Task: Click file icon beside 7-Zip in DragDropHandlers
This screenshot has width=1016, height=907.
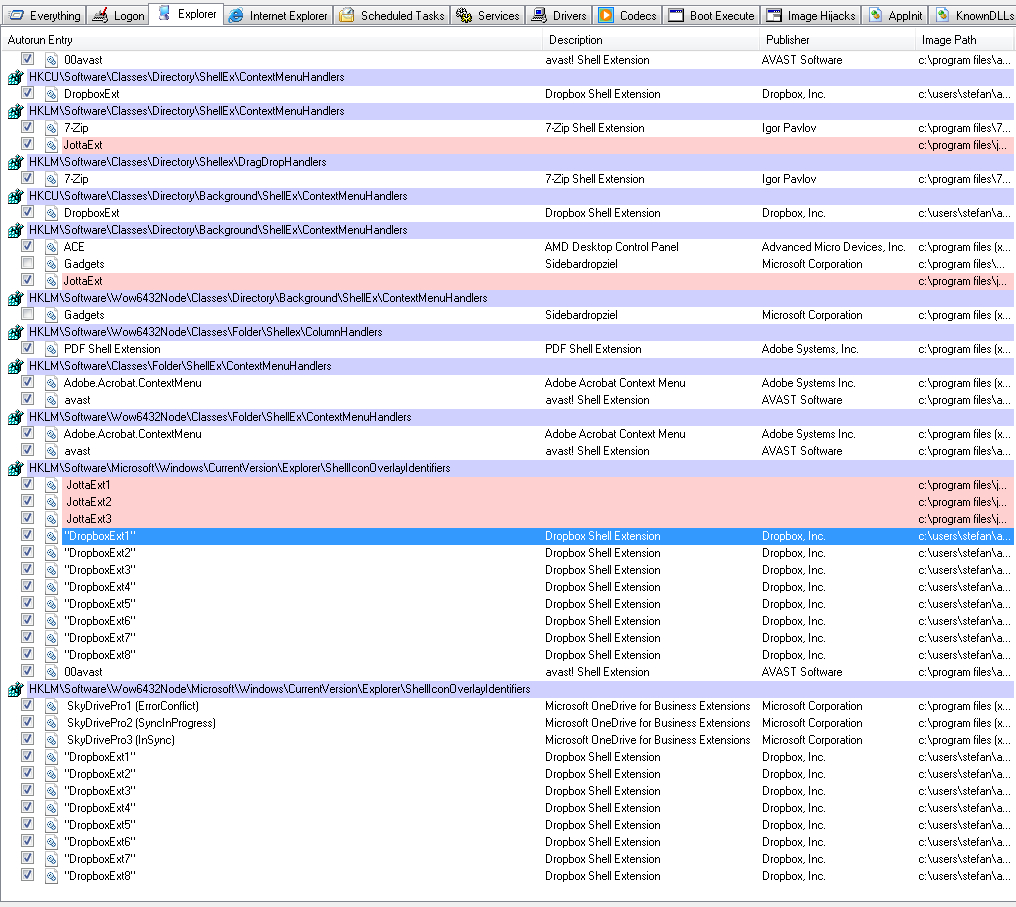Action: tap(52, 179)
